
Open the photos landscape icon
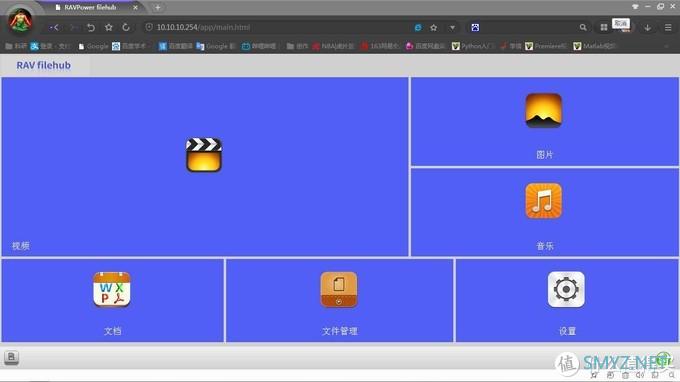pyautogui.click(x=543, y=110)
